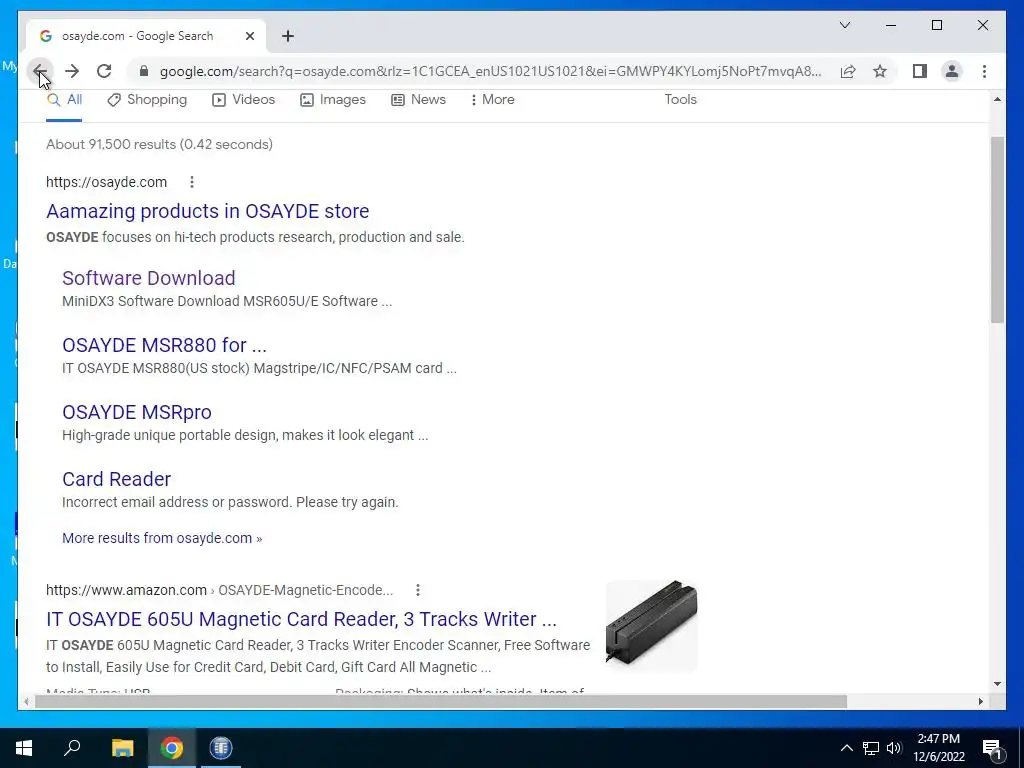The image size is (1024, 768).
Task: Switch to News results
Action: pyautogui.click(x=418, y=100)
